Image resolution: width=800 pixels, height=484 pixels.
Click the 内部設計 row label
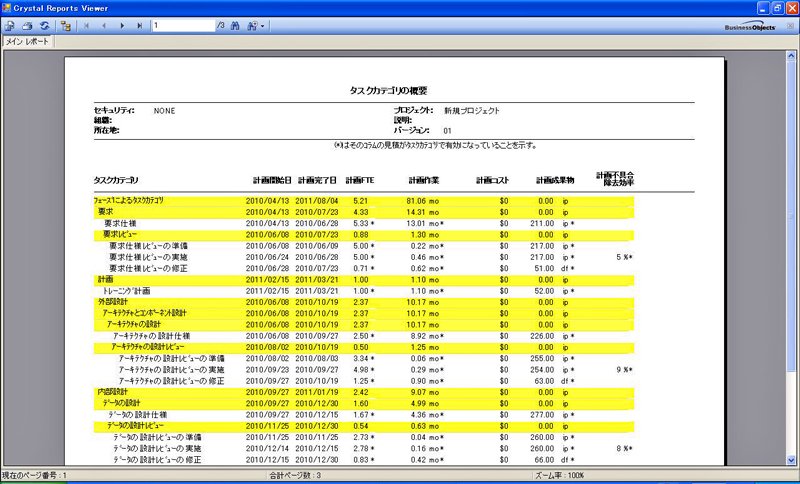pos(113,392)
